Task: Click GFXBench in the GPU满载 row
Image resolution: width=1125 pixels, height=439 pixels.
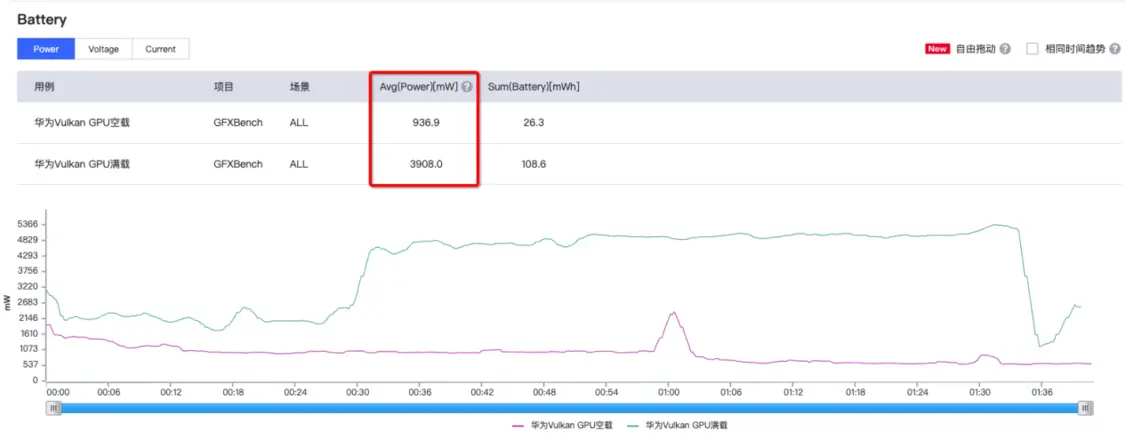Action: (x=238, y=164)
